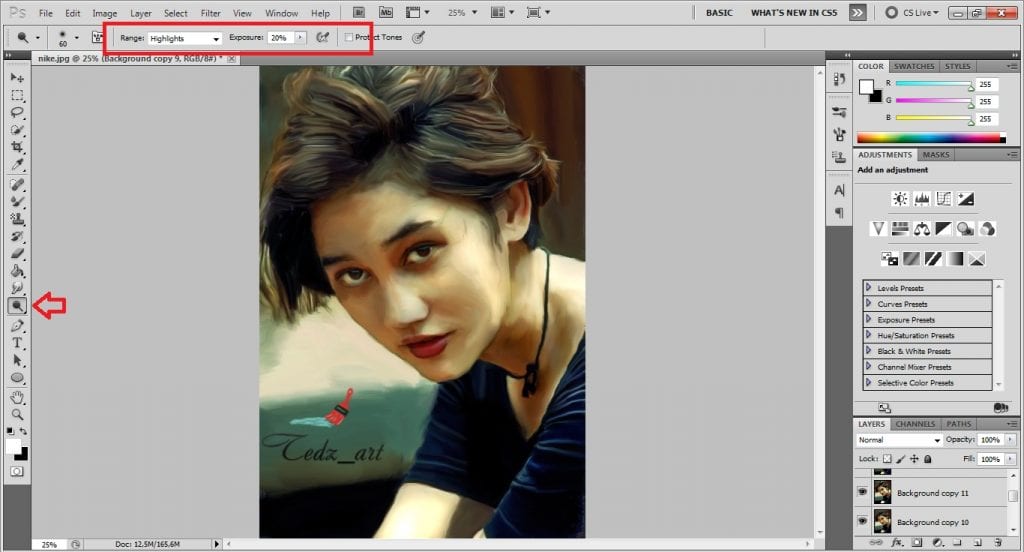This screenshot has width=1024, height=552.
Task: Enable the Protect Tones checkbox
Action: click(x=348, y=38)
